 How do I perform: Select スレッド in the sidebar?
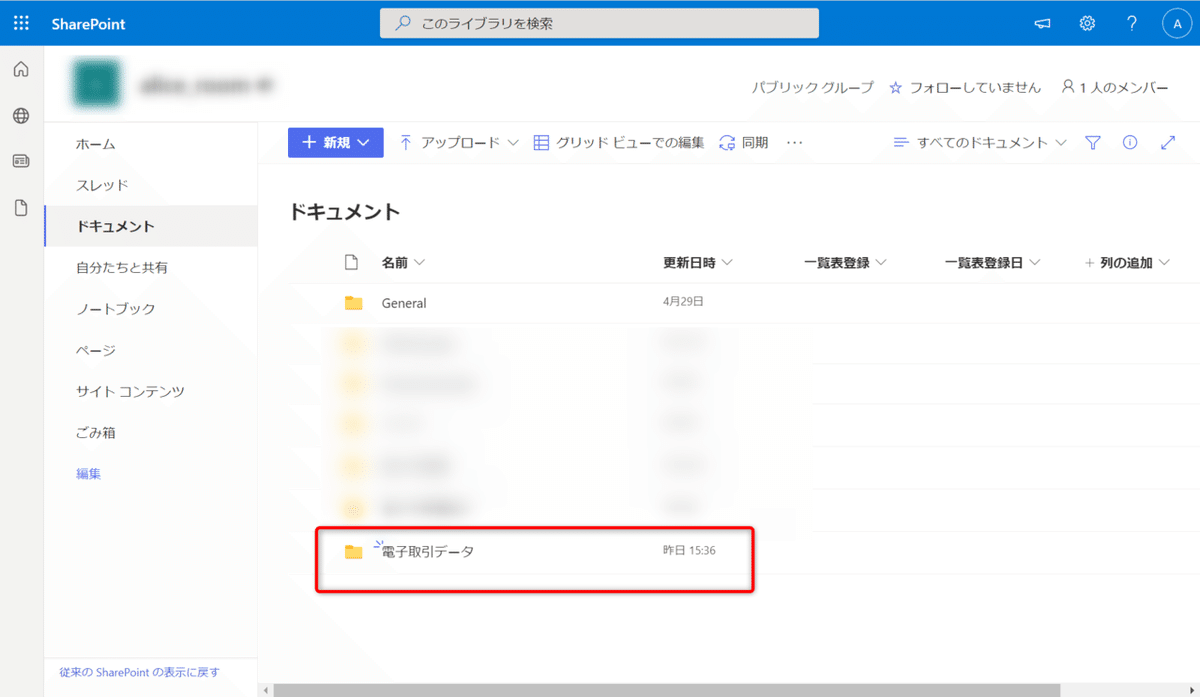[100, 187]
